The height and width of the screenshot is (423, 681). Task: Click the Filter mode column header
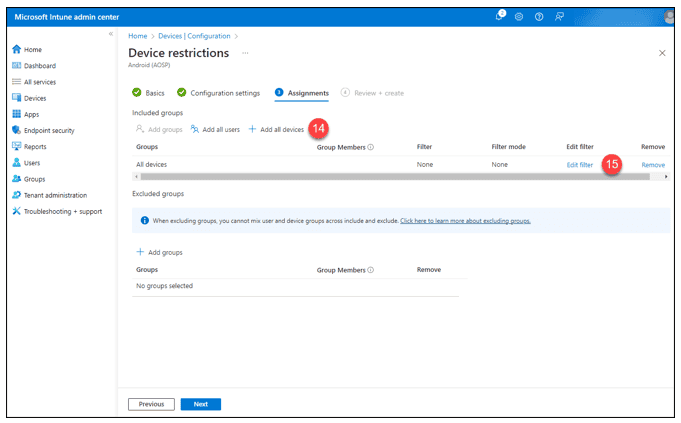click(x=509, y=147)
